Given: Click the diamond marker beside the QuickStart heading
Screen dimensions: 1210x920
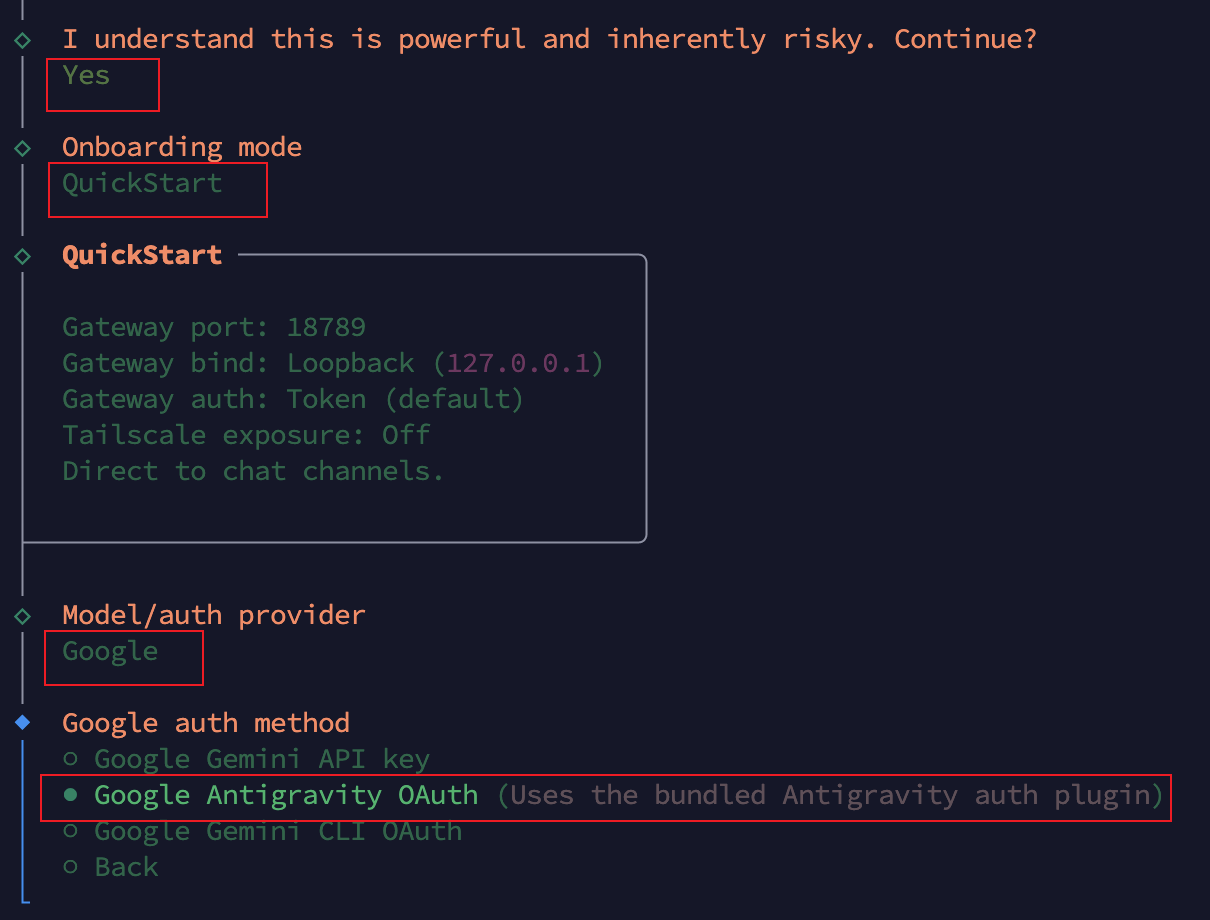Looking at the screenshot, I should [x=22, y=256].
